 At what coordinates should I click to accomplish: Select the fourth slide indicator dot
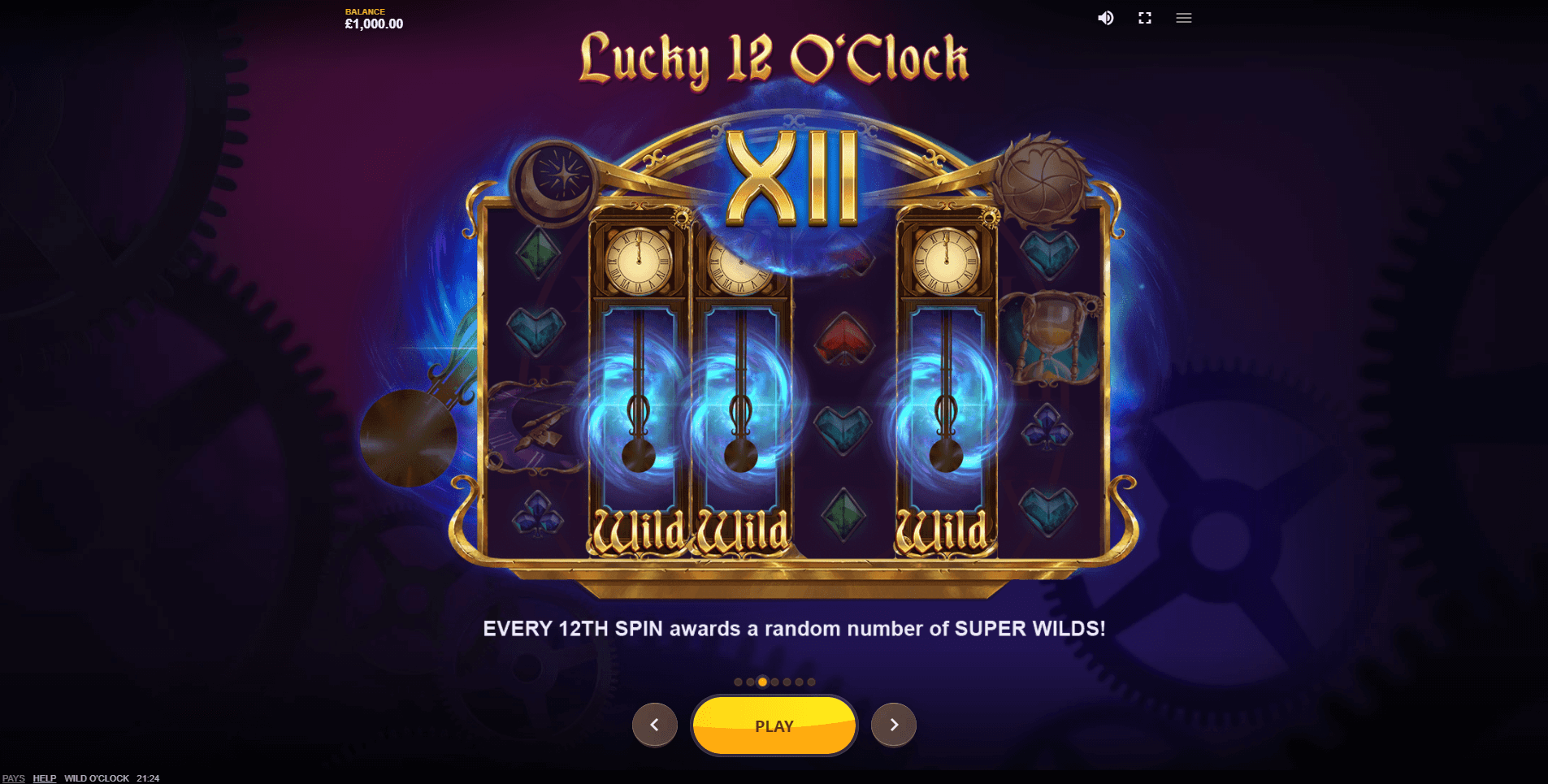click(774, 682)
